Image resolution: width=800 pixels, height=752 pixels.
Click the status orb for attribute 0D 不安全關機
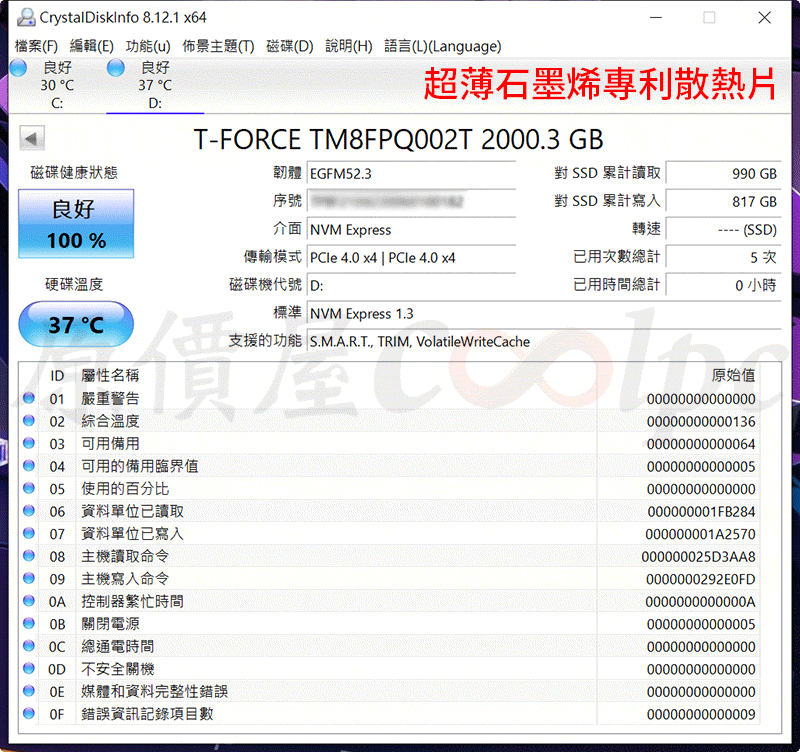pyautogui.click(x=29, y=668)
